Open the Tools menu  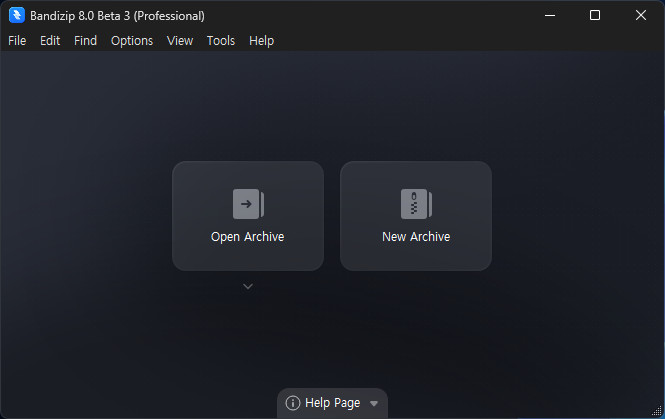[221, 41]
